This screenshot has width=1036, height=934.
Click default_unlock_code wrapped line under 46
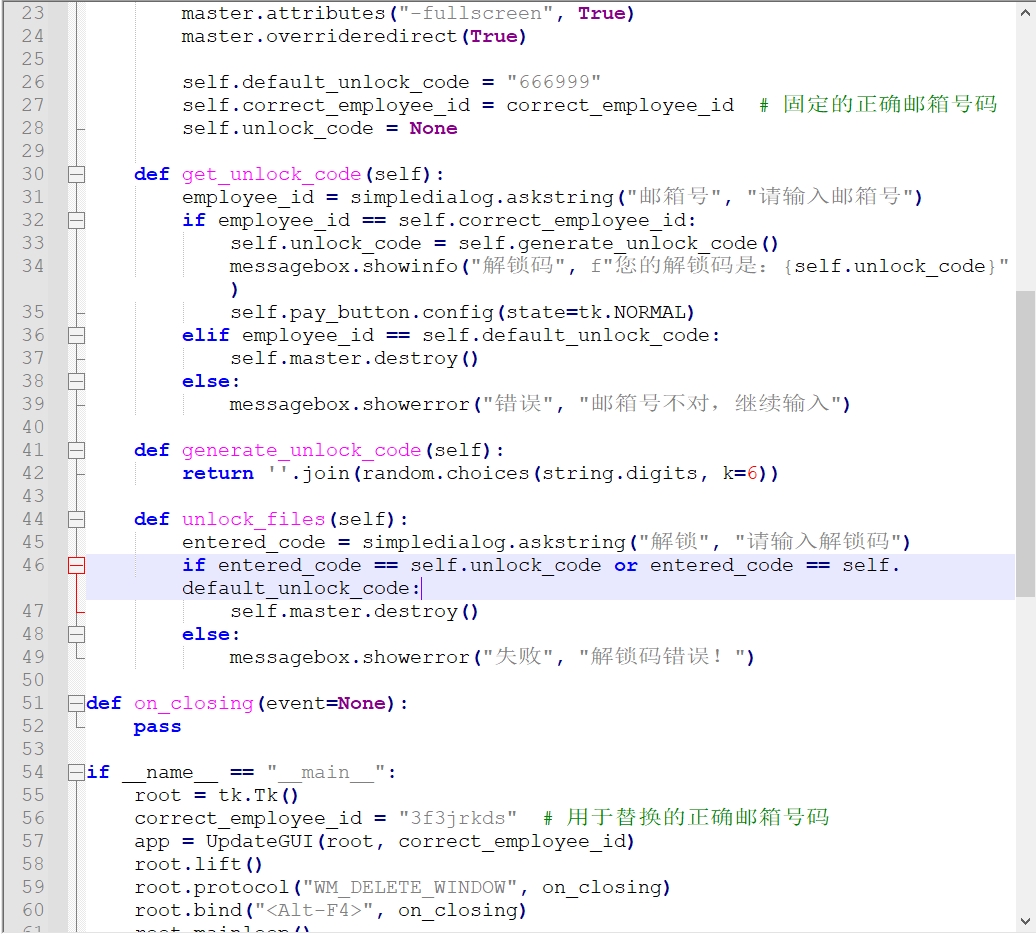pos(301,589)
